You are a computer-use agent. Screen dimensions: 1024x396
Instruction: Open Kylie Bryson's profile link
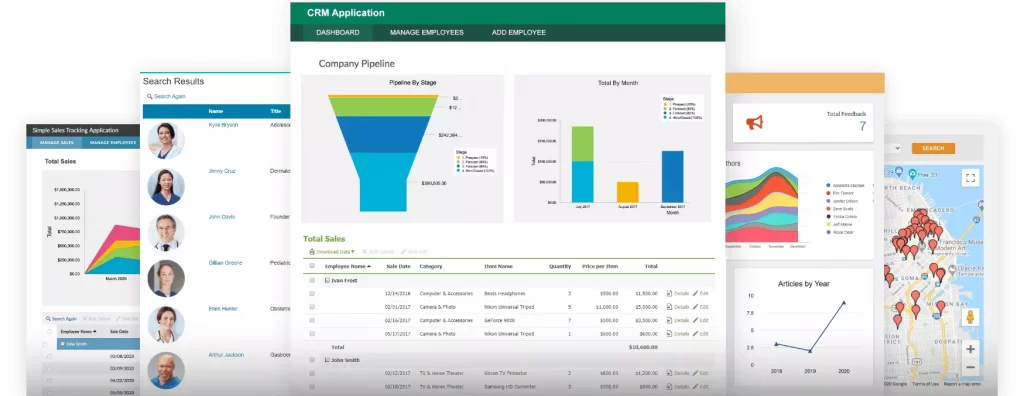(x=223, y=124)
